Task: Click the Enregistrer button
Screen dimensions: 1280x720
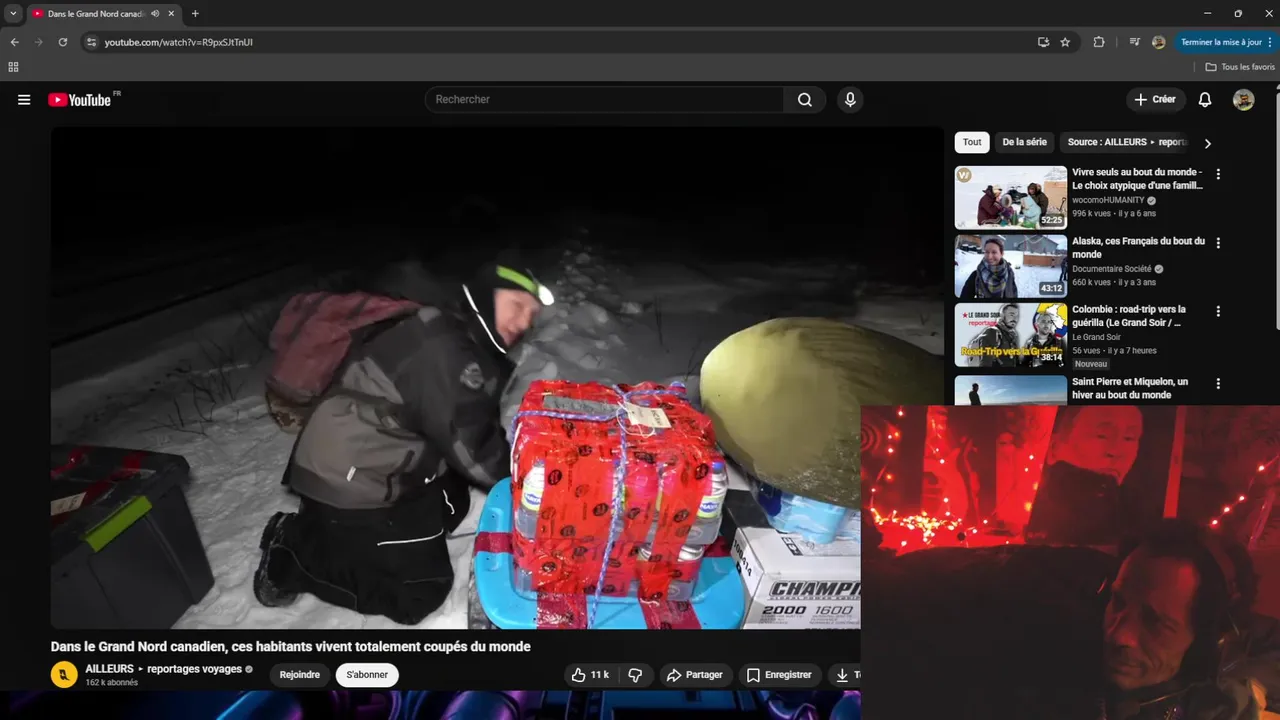Action: 780,675
